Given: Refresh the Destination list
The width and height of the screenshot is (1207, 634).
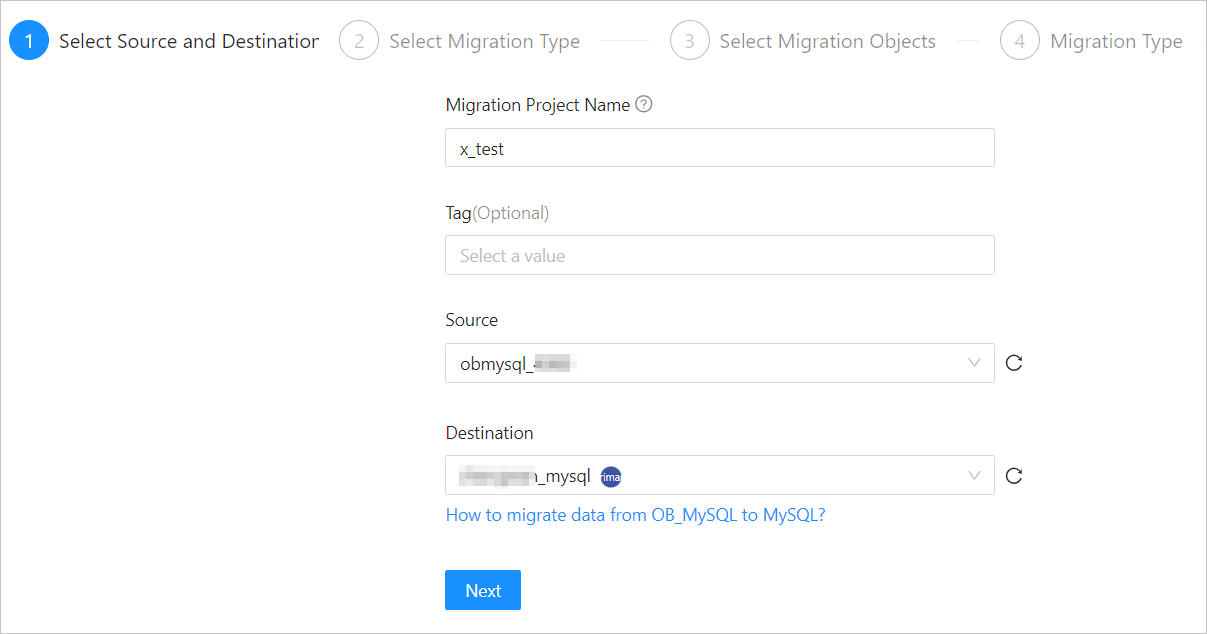Looking at the screenshot, I should [x=1013, y=476].
